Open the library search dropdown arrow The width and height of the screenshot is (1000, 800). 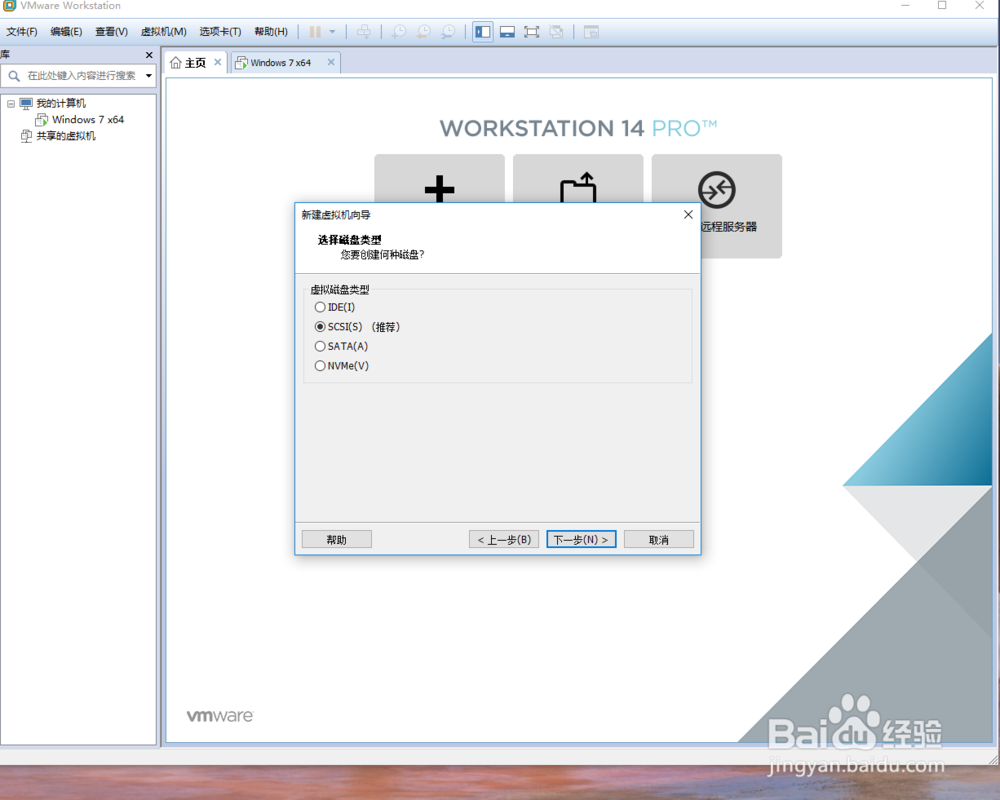click(x=149, y=75)
